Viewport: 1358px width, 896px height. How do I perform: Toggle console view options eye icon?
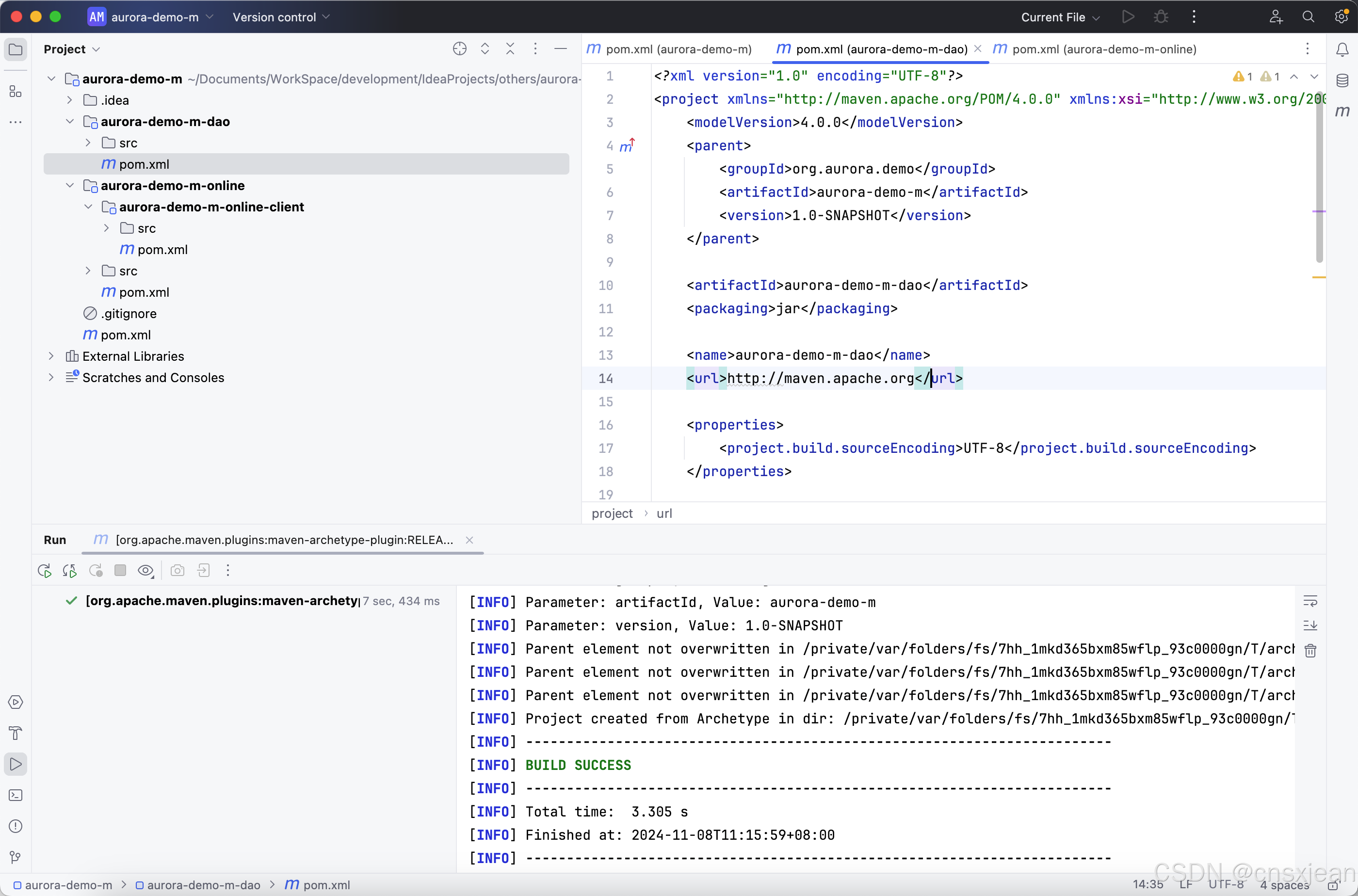coord(146,570)
